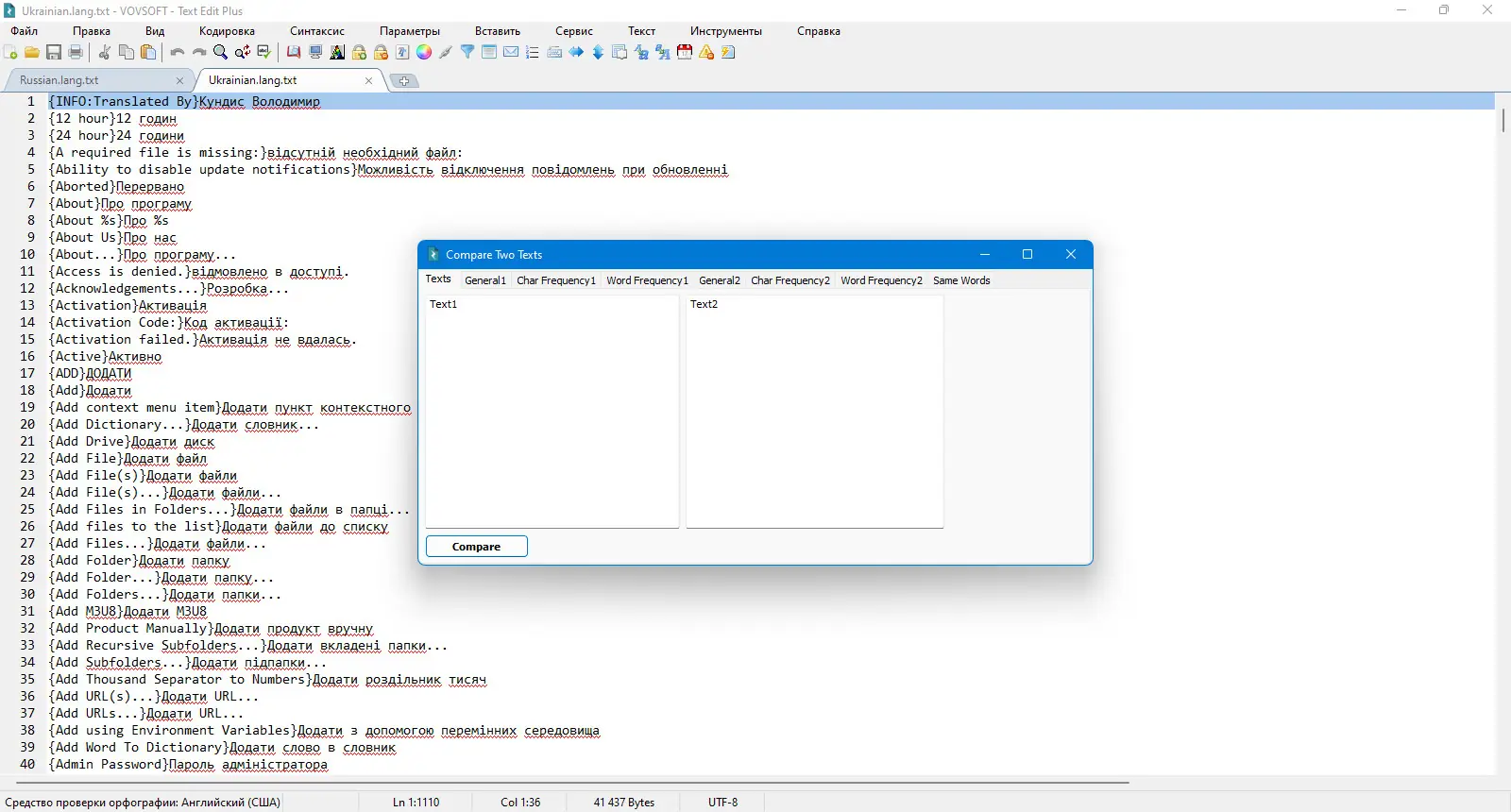This screenshot has height=812, width=1511.
Task: Create a new file with the toolbar icon
Action: coord(11,53)
